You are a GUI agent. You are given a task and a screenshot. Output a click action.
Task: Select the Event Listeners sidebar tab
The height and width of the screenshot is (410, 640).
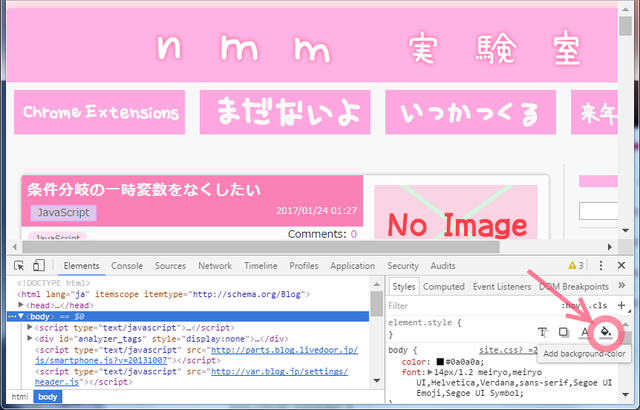pos(502,287)
